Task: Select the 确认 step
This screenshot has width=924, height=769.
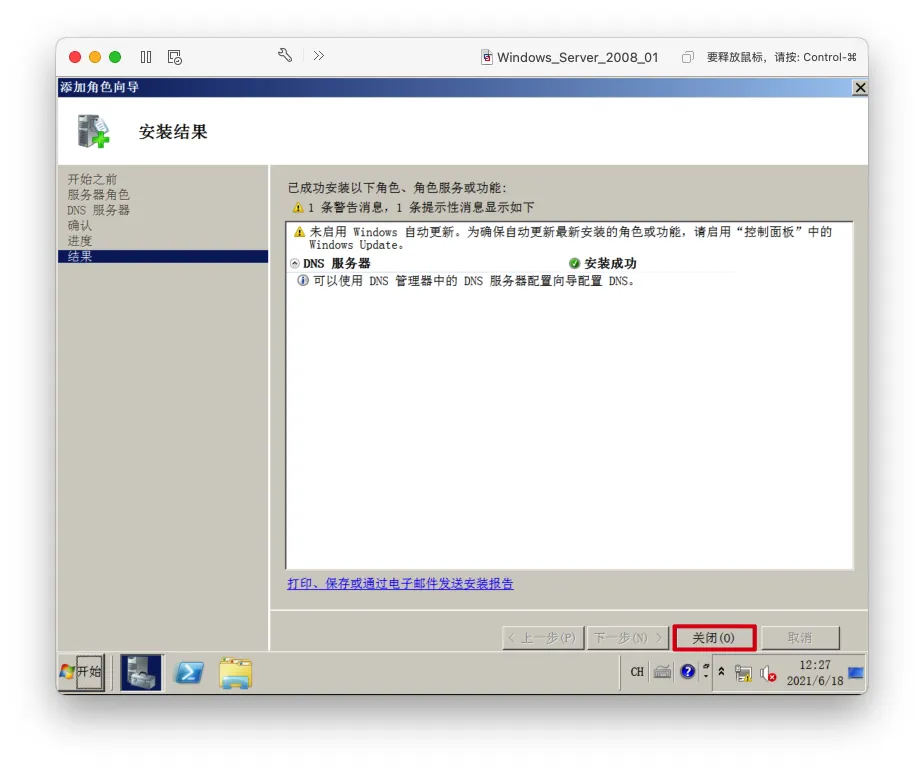Action: tap(80, 226)
